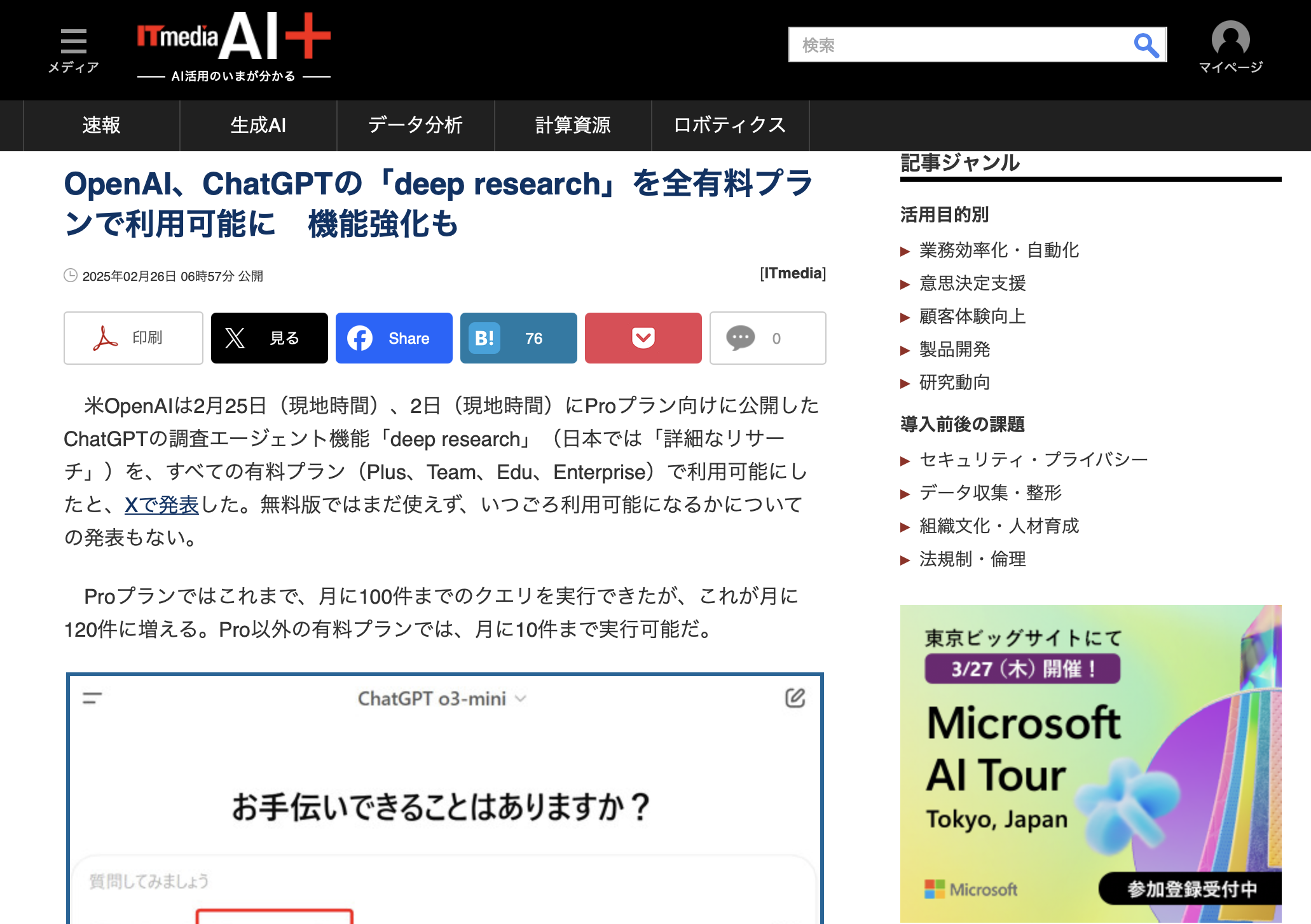1311x924 pixels.
Task: Open 意思決定支援 genre link
Action: pyautogui.click(x=973, y=283)
